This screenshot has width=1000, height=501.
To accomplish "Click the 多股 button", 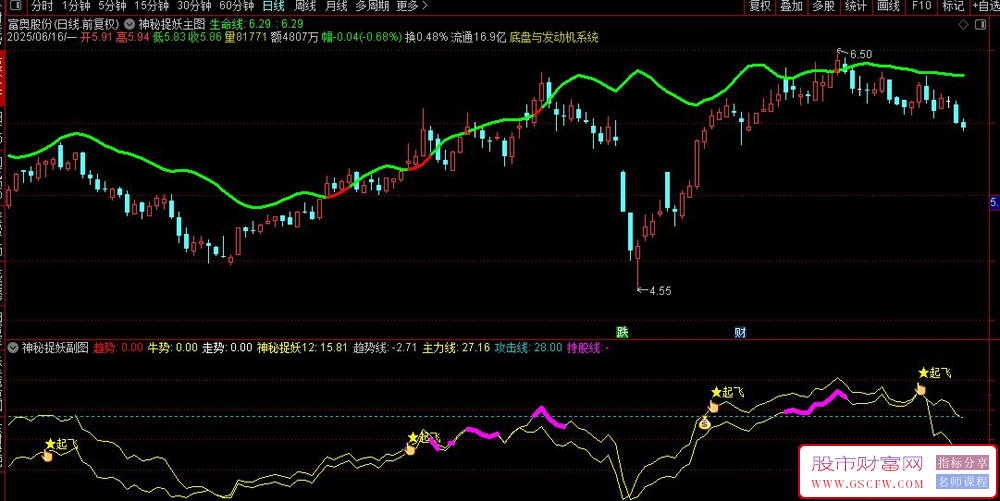I will click(x=823, y=6).
